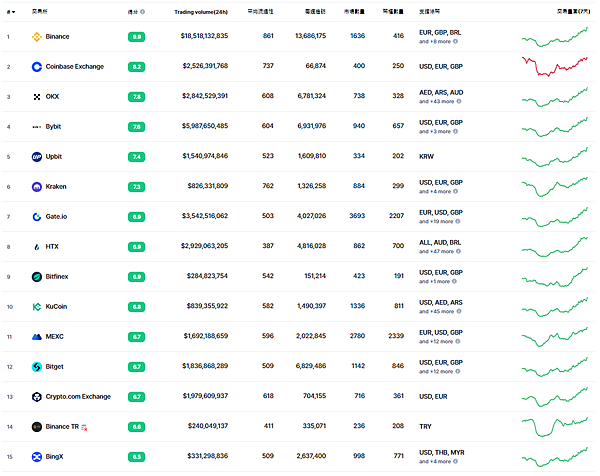This screenshot has width=600, height=476.
Task: Click Gate.io volume $3,542,516,062
Action: (205, 216)
